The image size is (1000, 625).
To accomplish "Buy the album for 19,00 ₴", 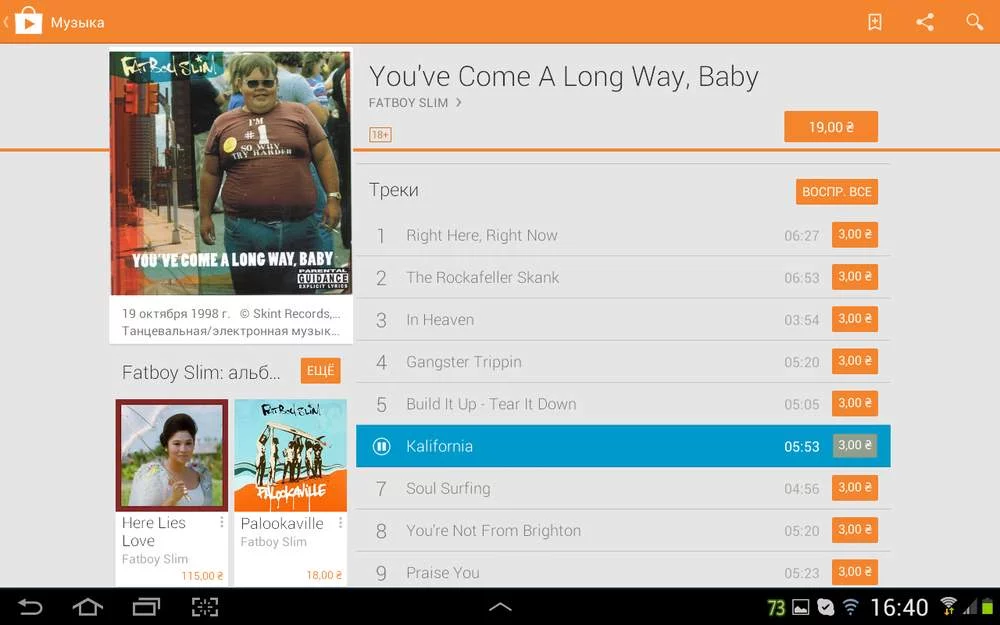I will (831, 127).
